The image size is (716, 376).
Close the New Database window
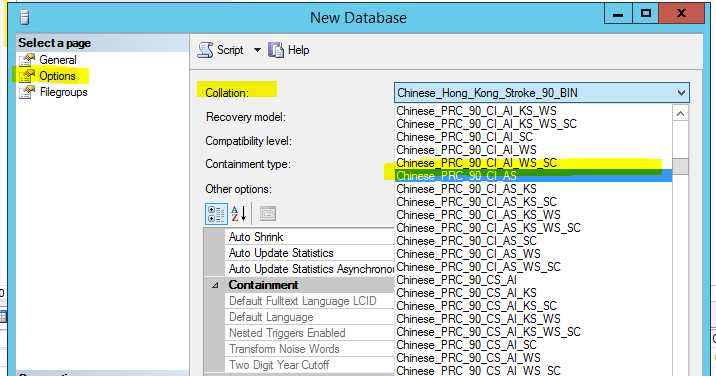[x=681, y=14]
